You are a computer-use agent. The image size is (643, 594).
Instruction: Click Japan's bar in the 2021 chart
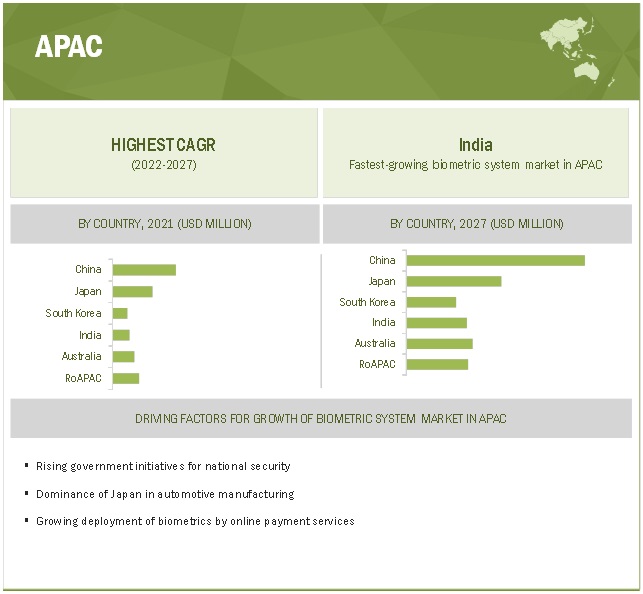[x=132, y=292]
